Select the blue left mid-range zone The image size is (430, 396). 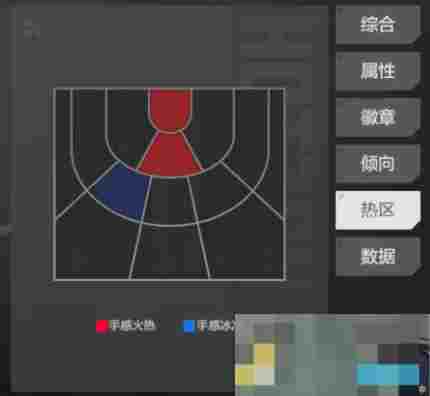[124, 192]
